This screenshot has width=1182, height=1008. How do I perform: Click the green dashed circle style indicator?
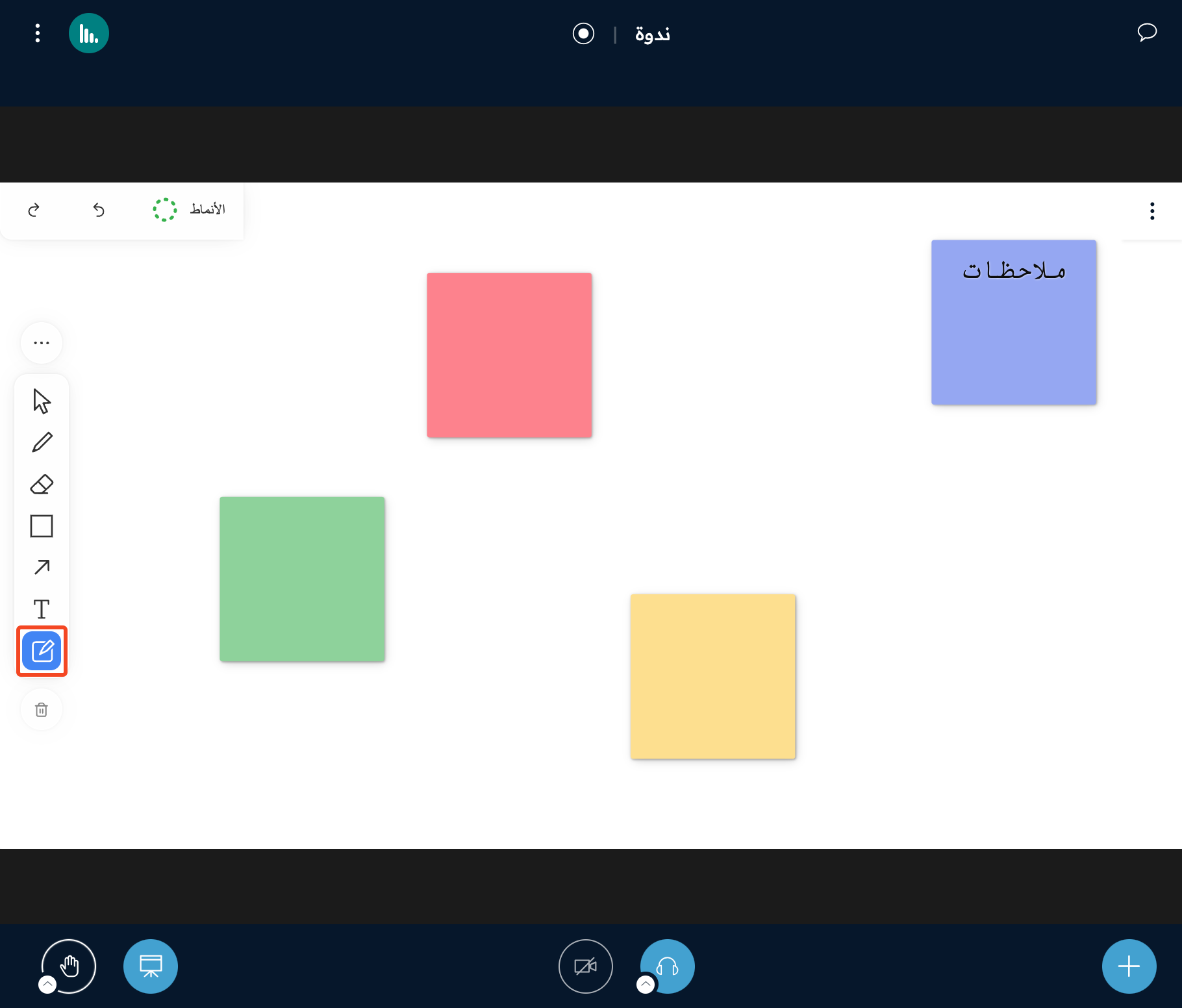tap(165, 210)
